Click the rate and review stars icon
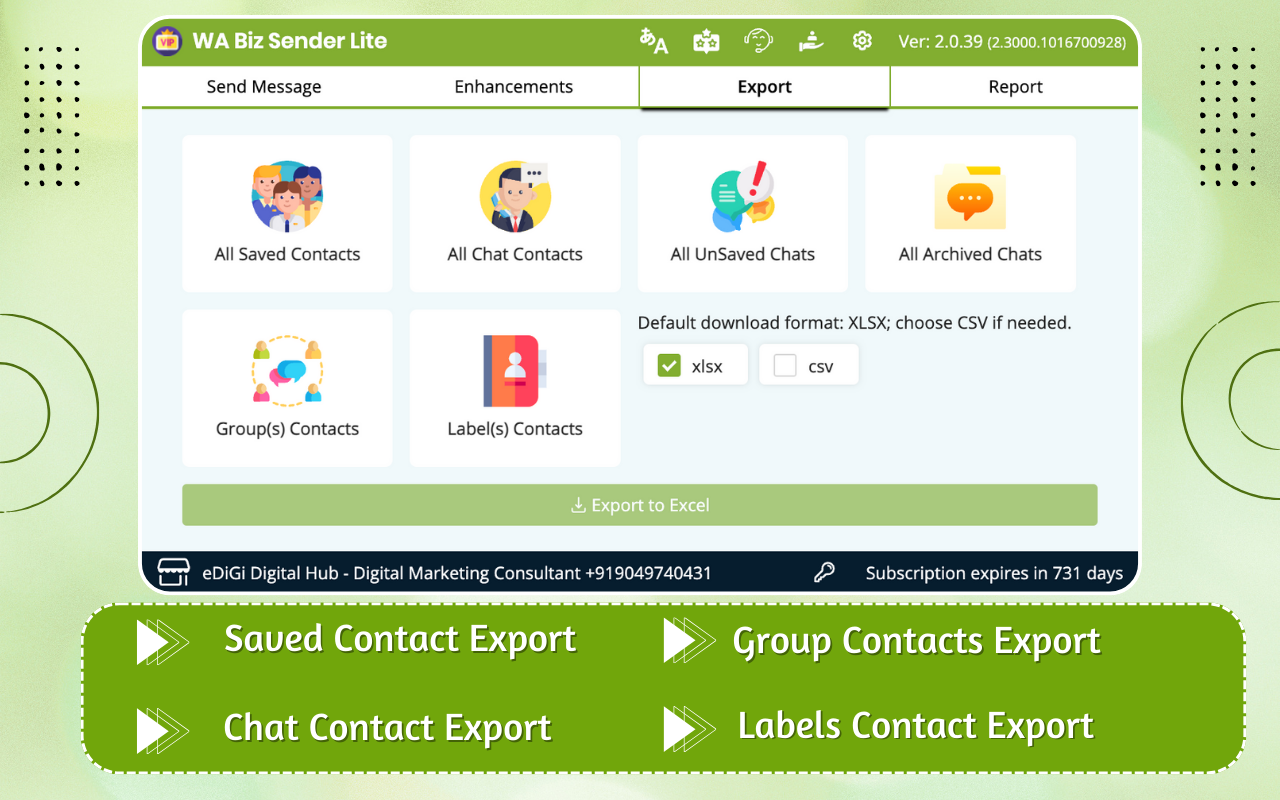The width and height of the screenshot is (1280, 800). (706, 41)
